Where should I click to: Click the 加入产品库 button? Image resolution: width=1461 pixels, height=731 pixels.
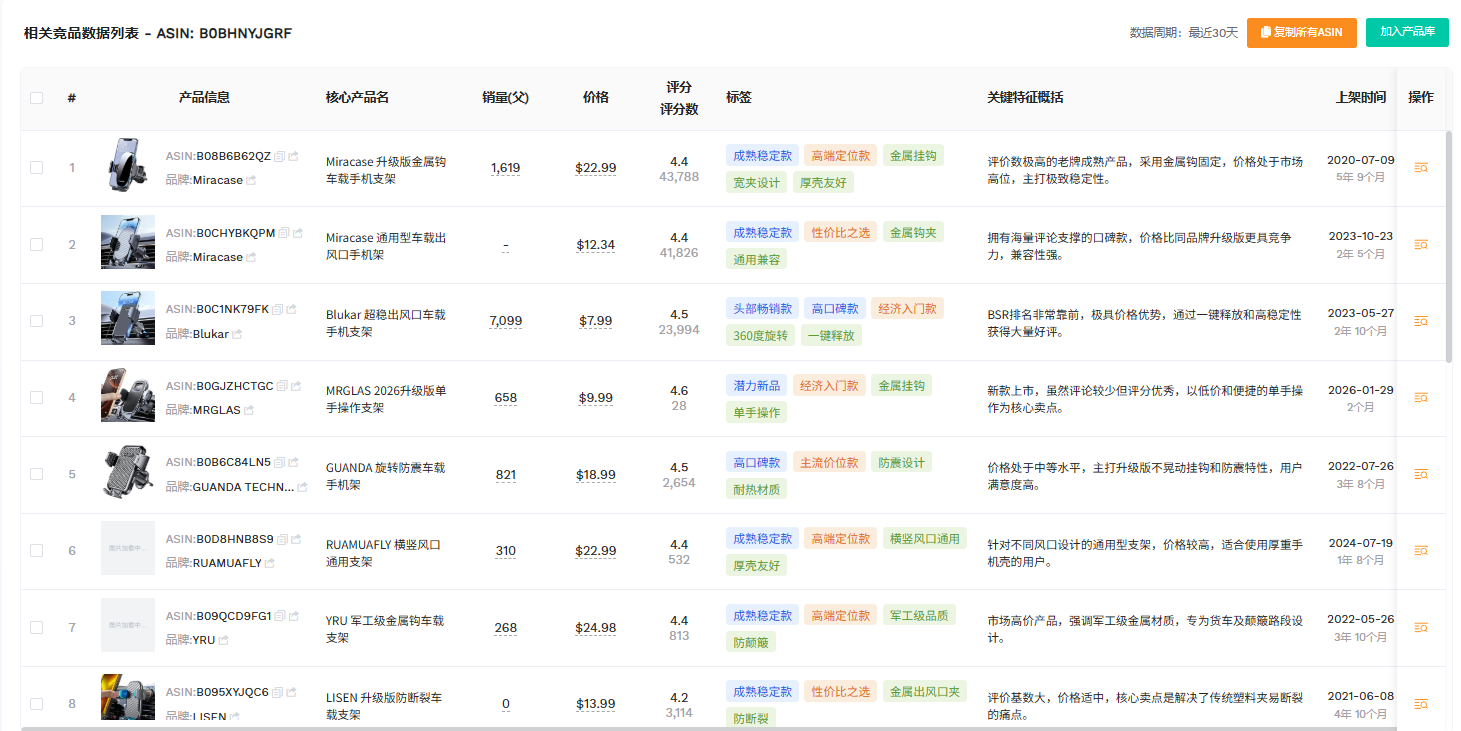1407,32
